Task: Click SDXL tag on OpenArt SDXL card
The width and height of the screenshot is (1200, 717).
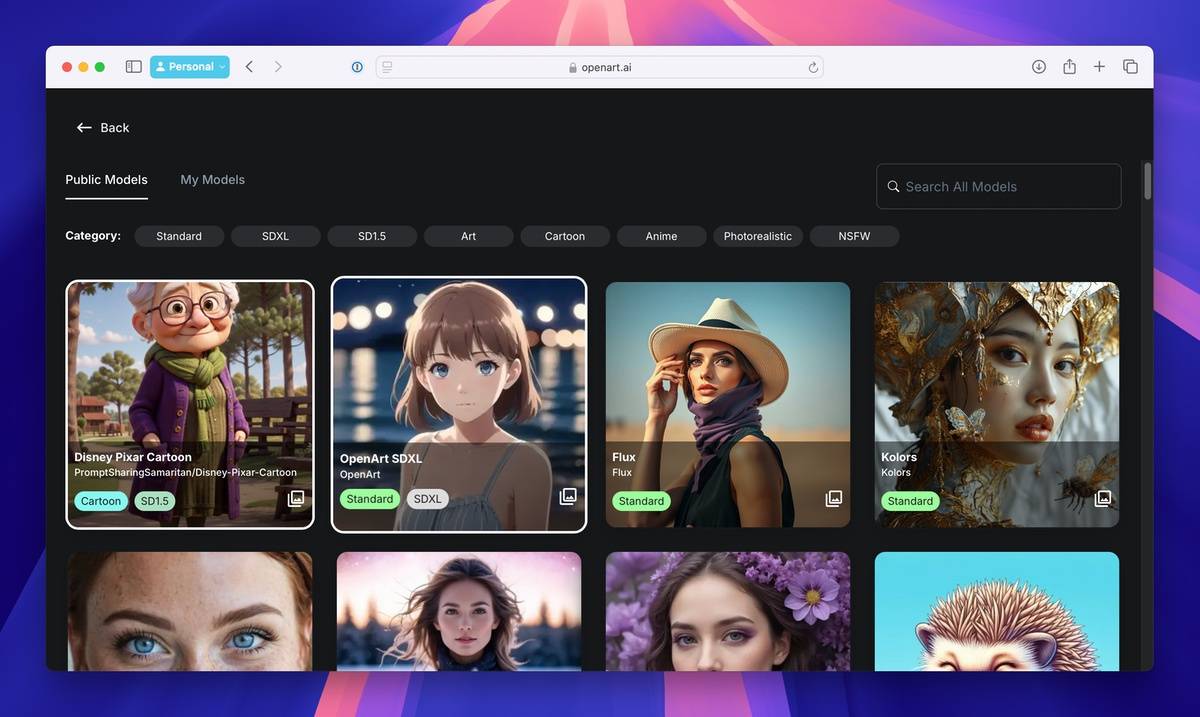Action: point(427,499)
